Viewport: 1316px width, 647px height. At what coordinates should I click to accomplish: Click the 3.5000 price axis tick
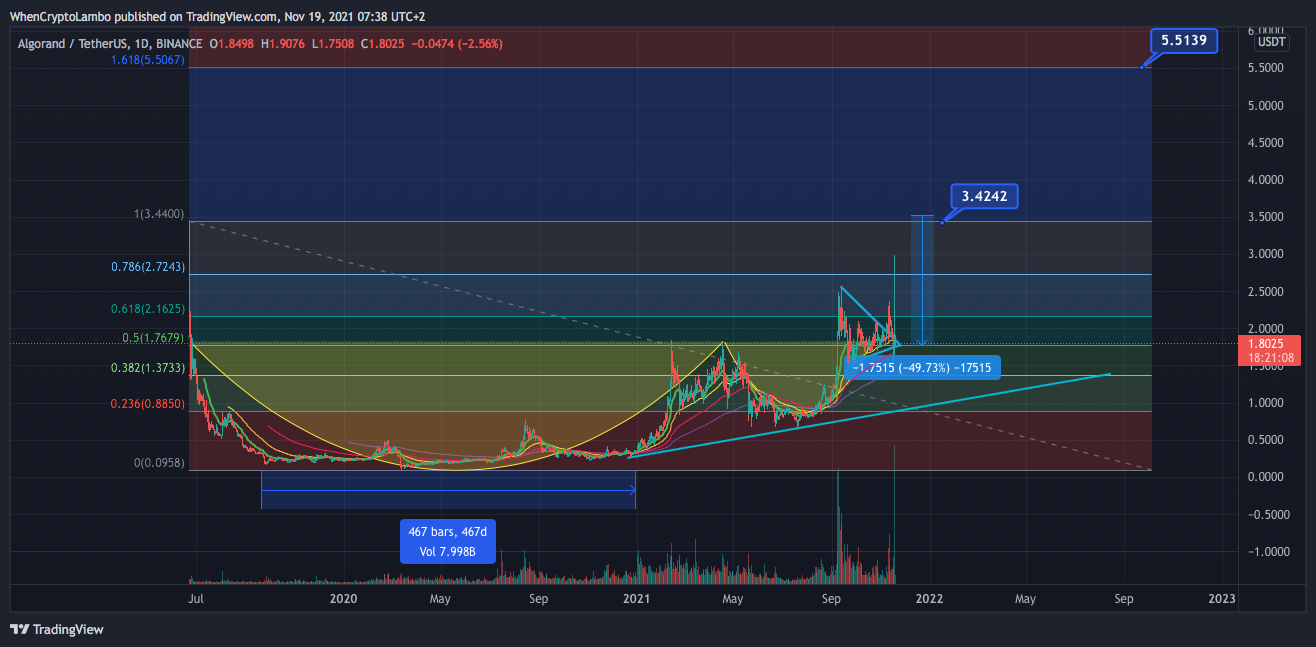tap(1264, 217)
